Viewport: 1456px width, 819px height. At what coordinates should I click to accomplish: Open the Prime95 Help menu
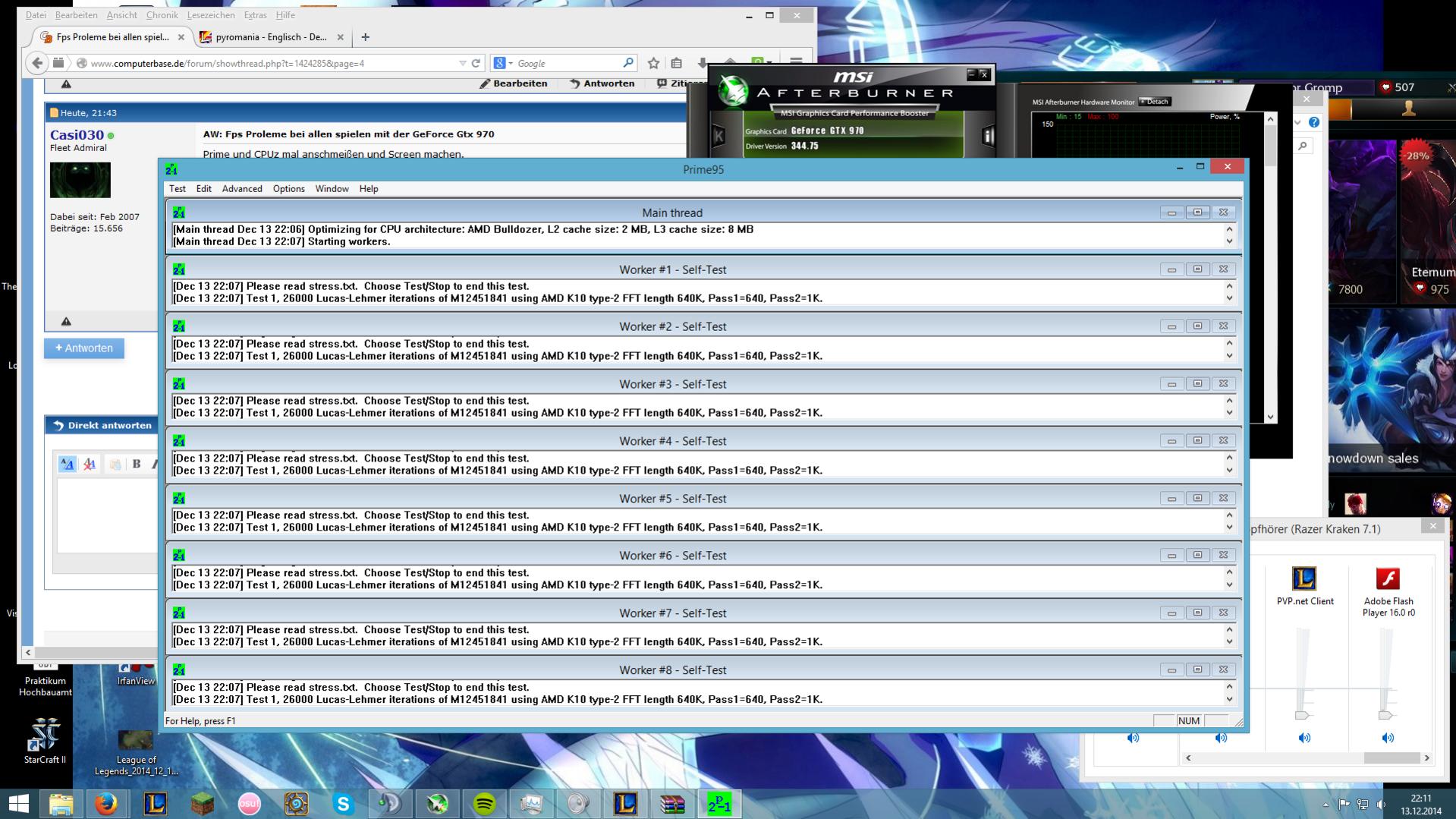click(369, 188)
